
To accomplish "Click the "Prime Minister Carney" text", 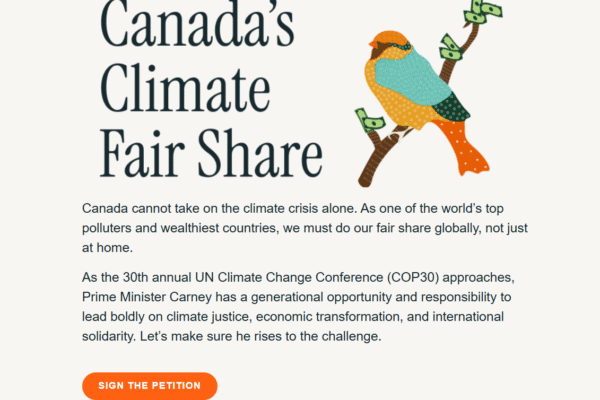I will click(x=147, y=297).
